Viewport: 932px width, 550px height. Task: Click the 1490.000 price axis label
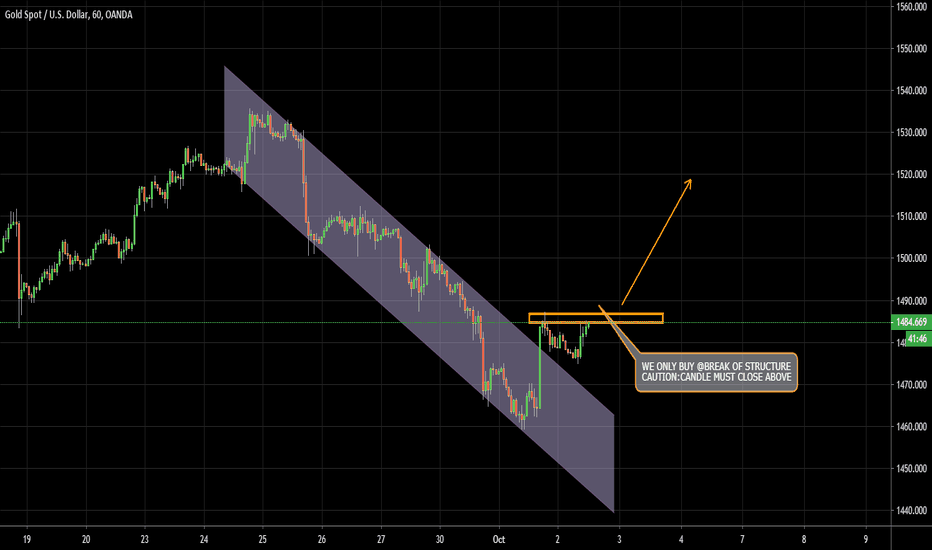[911, 301]
